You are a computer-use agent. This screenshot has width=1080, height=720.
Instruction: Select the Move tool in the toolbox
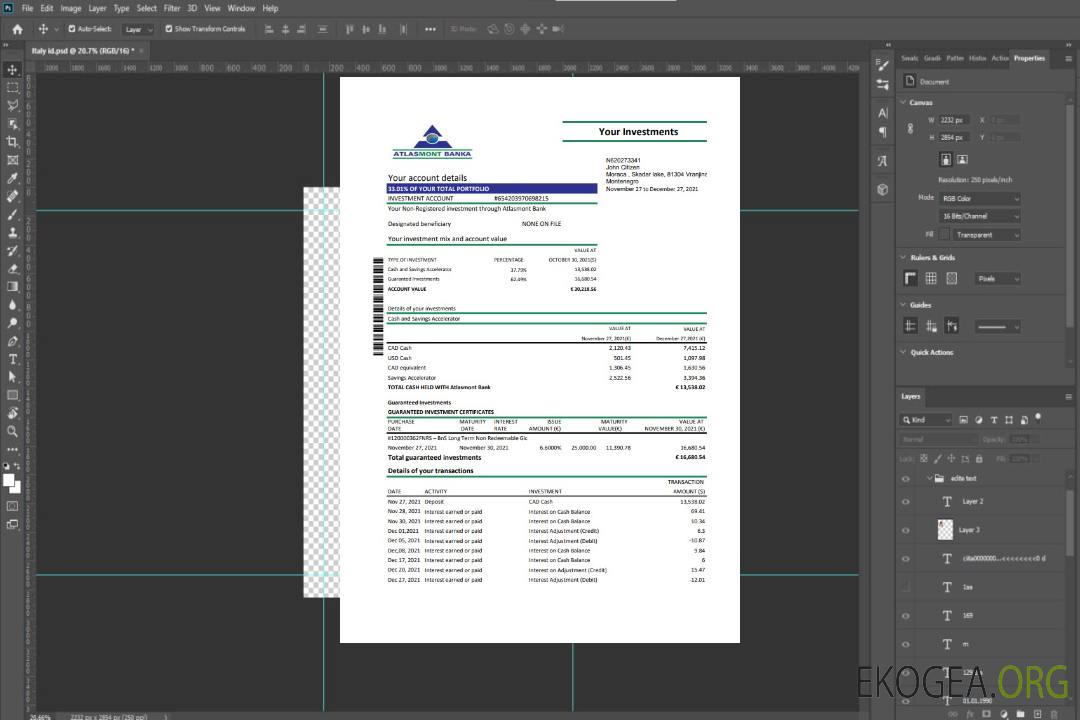pos(12,70)
